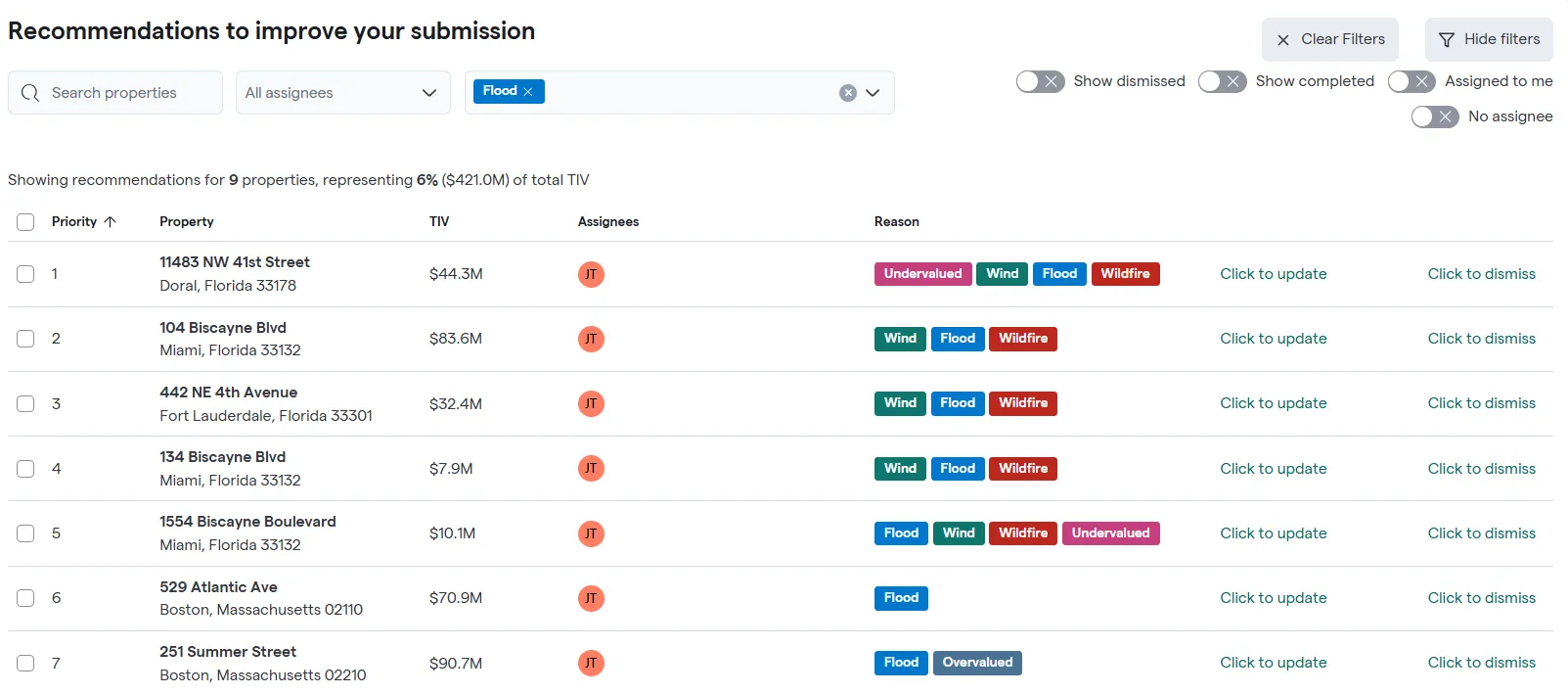Image resolution: width=1568 pixels, height=694 pixels.
Task: Remove the Flood filter chip
Action: (528, 91)
